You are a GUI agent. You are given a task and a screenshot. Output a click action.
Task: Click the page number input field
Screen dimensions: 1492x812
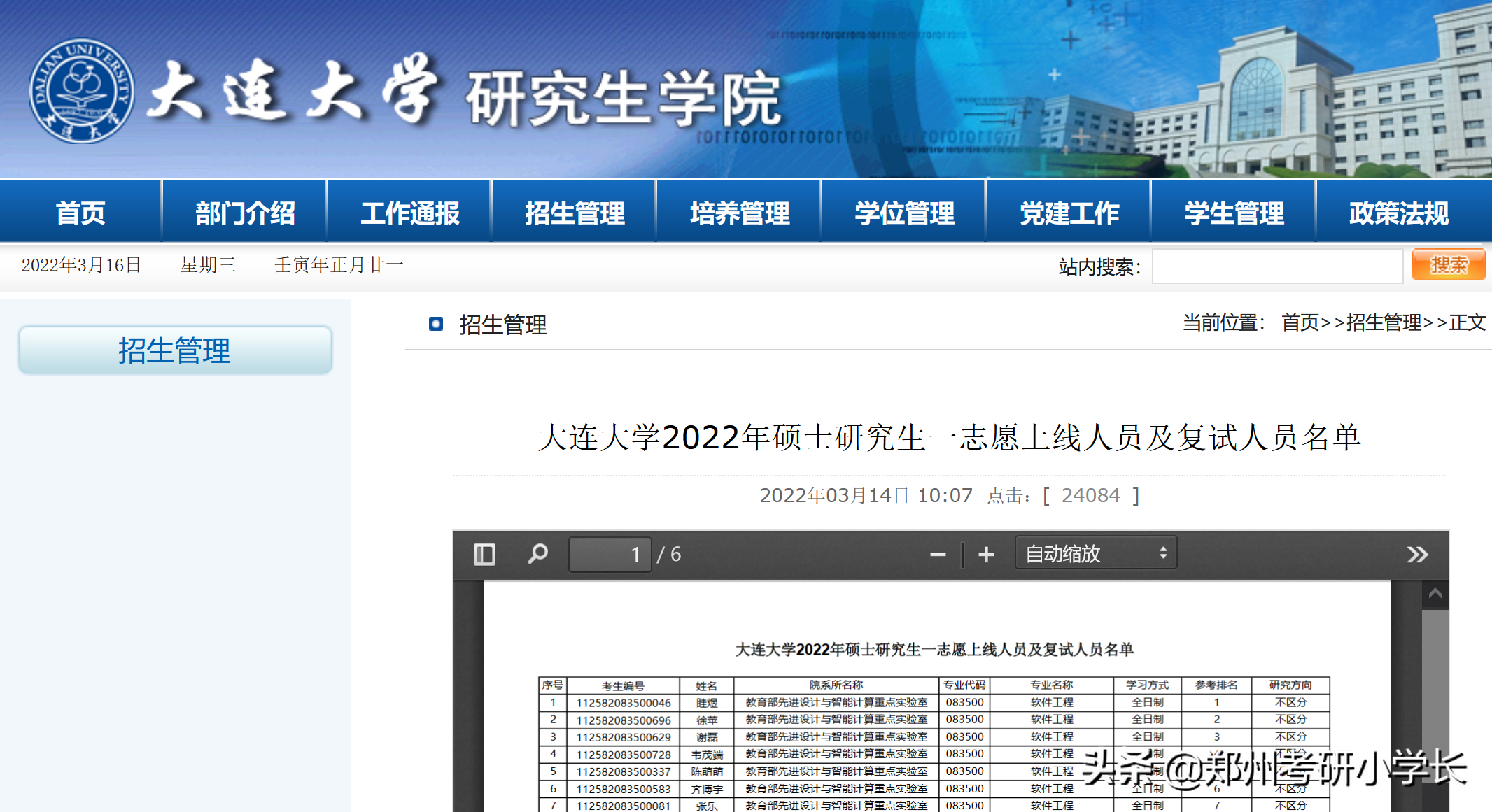[610, 554]
